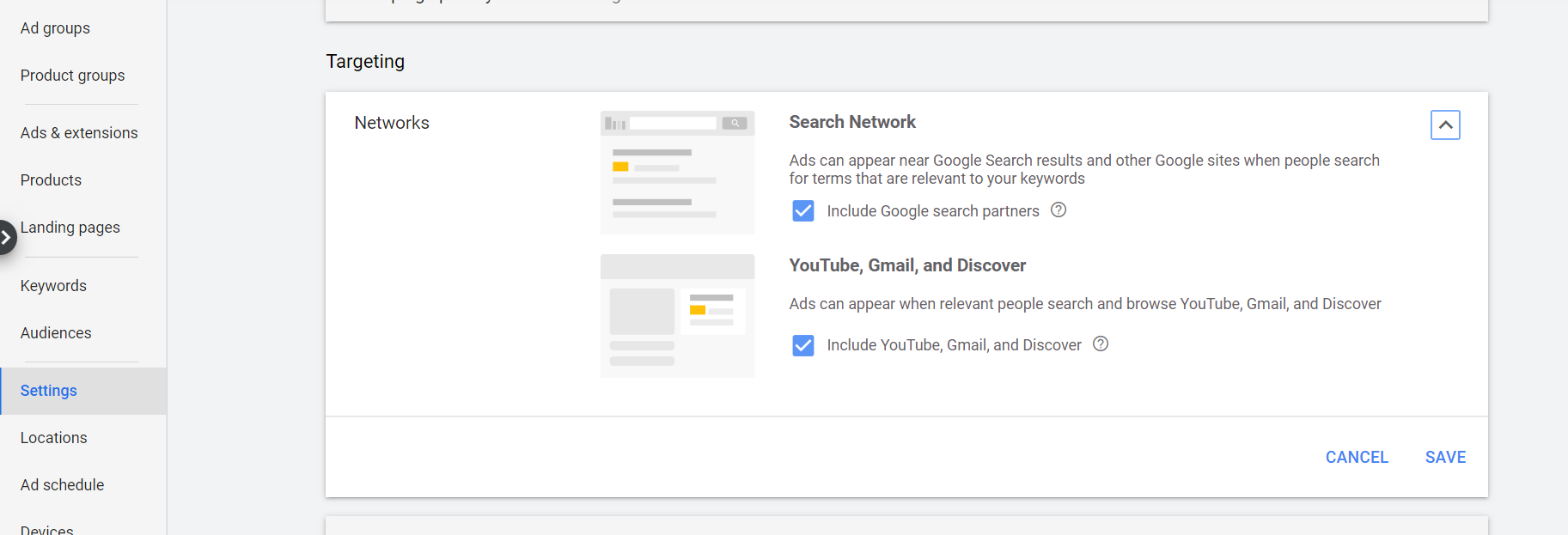The image size is (1568, 535).
Task: Click help icon beside Google search partners
Action: pos(1059,210)
